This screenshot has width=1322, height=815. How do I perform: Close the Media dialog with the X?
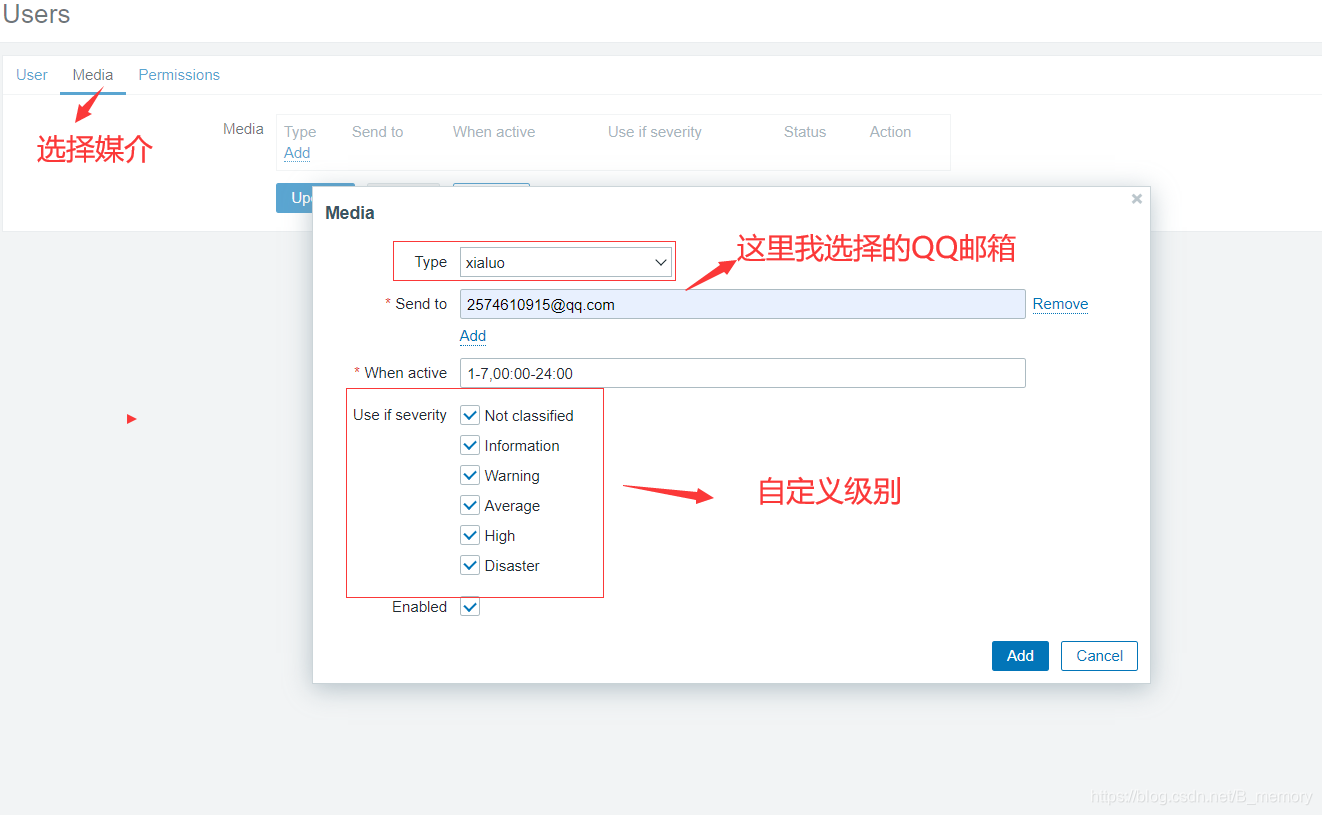(1136, 199)
